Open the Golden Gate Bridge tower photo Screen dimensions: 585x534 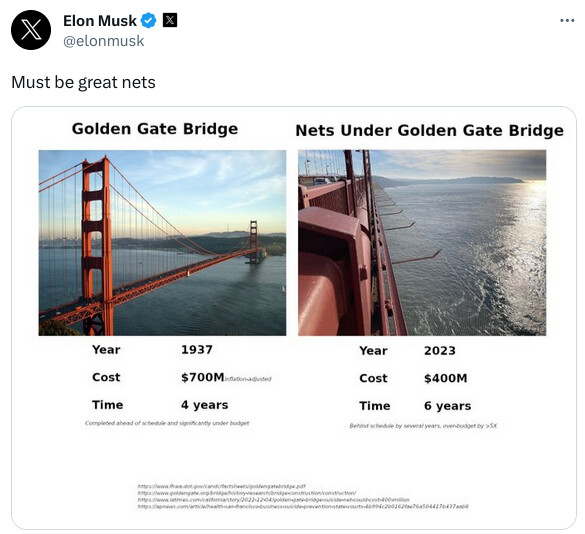click(x=162, y=243)
